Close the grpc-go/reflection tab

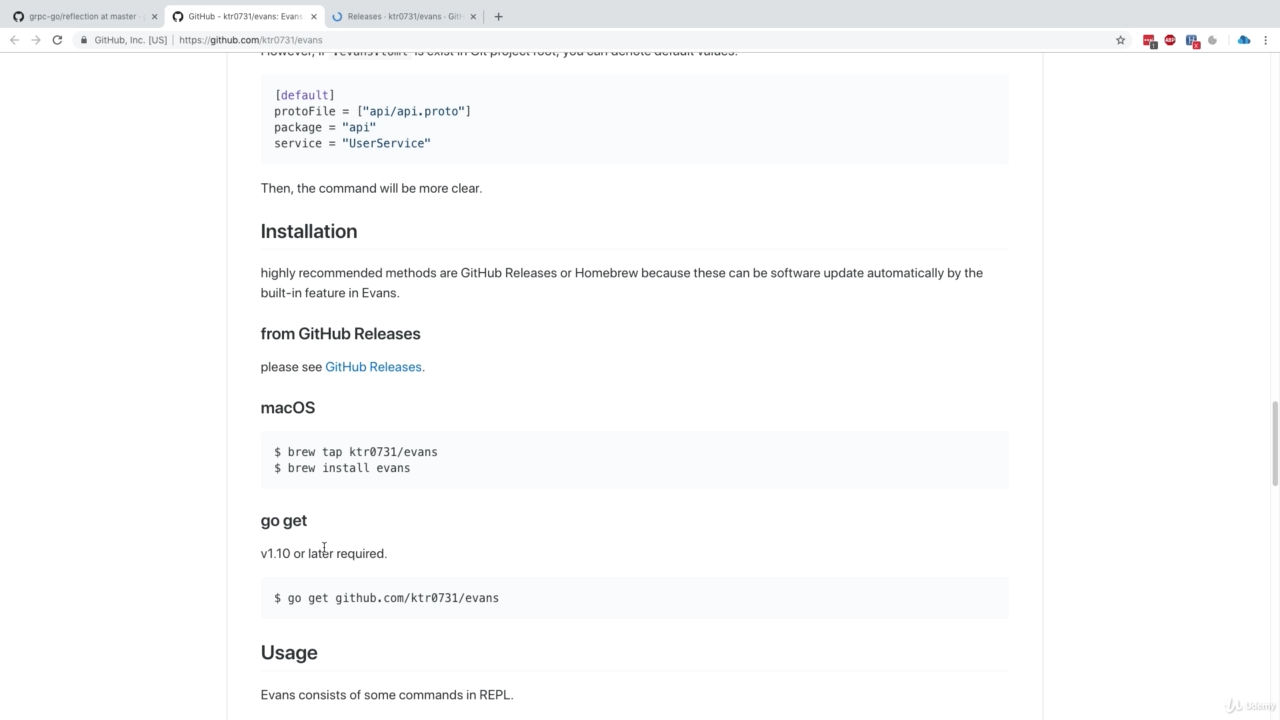tap(154, 16)
